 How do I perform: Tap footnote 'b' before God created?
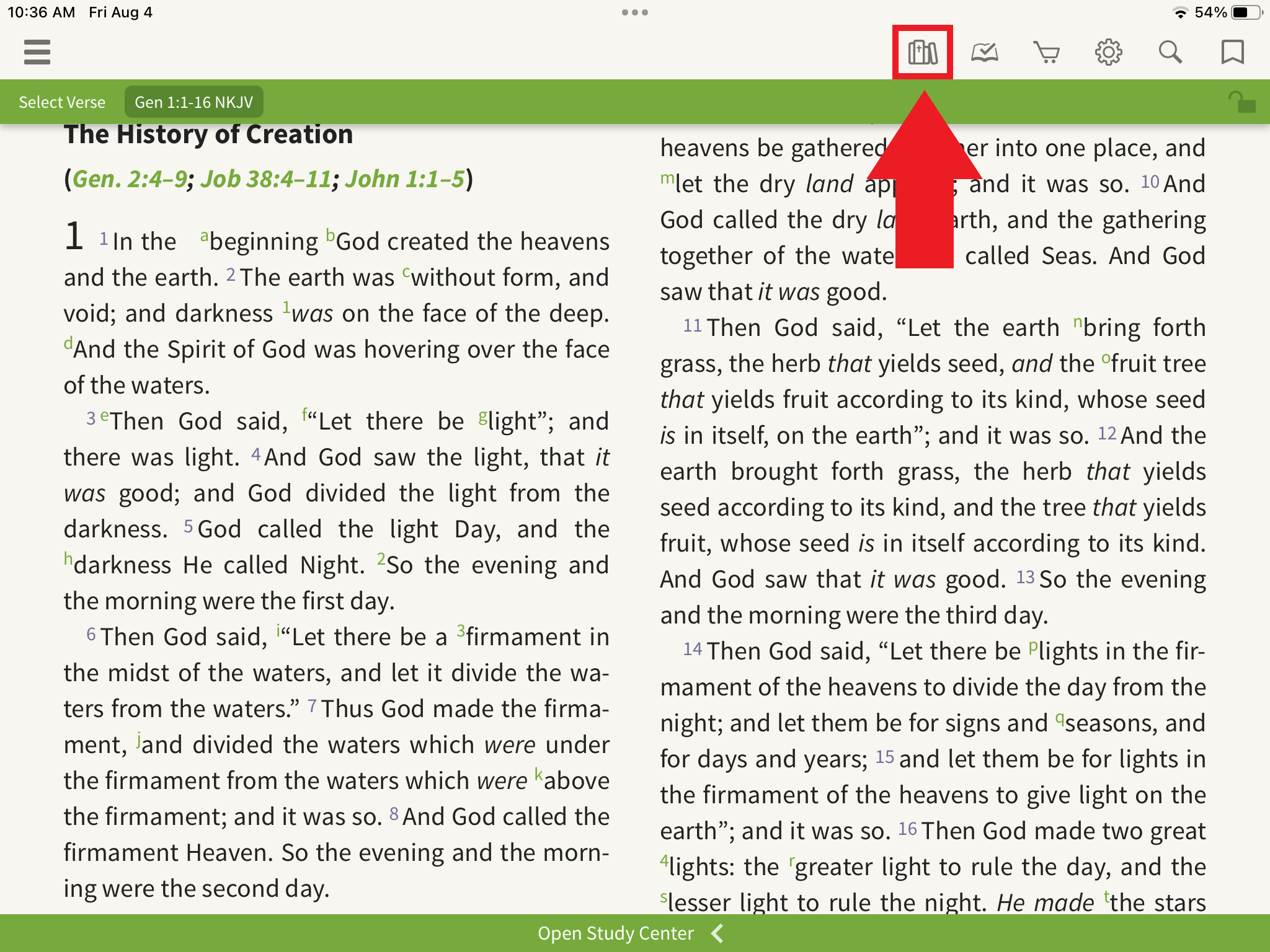[331, 236]
